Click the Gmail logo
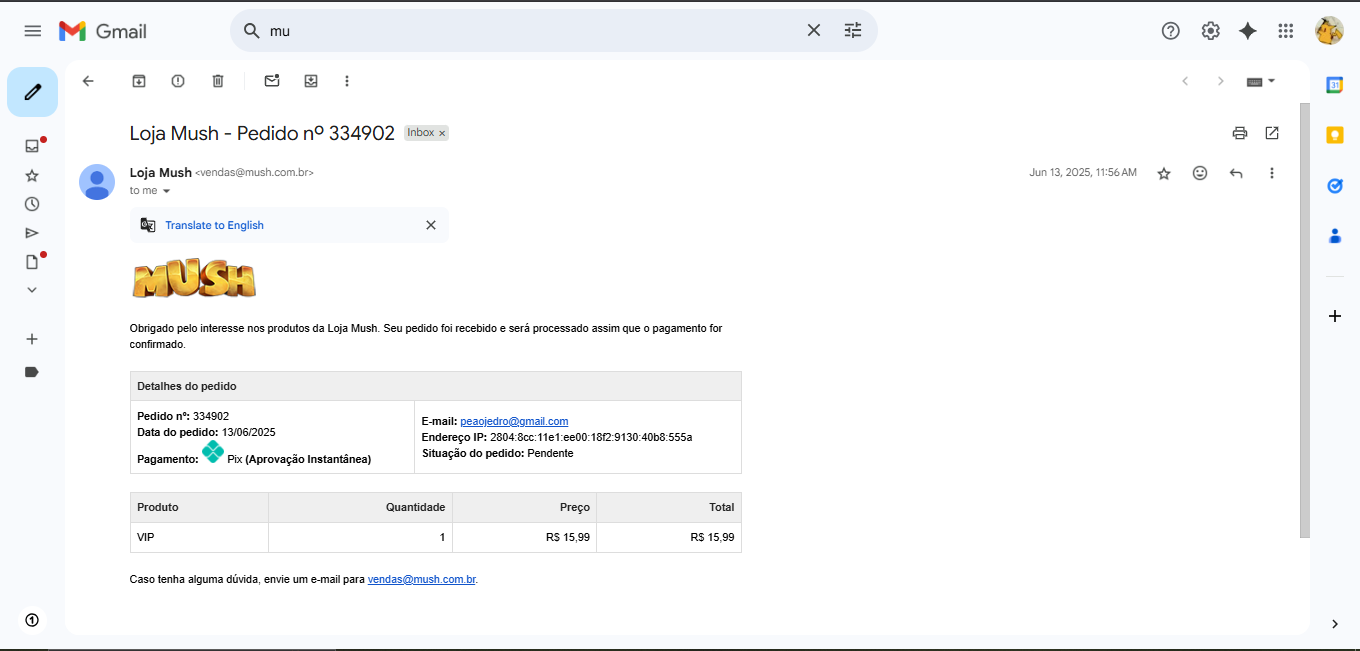The width and height of the screenshot is (1360, 651). point(103,31)
